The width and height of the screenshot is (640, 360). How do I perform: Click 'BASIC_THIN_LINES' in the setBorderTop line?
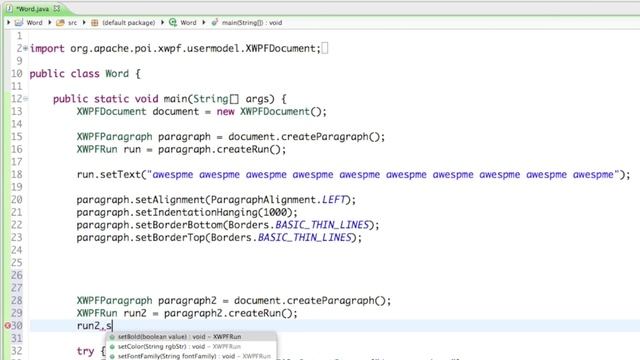pyautogui.click(x=304, y=238)
